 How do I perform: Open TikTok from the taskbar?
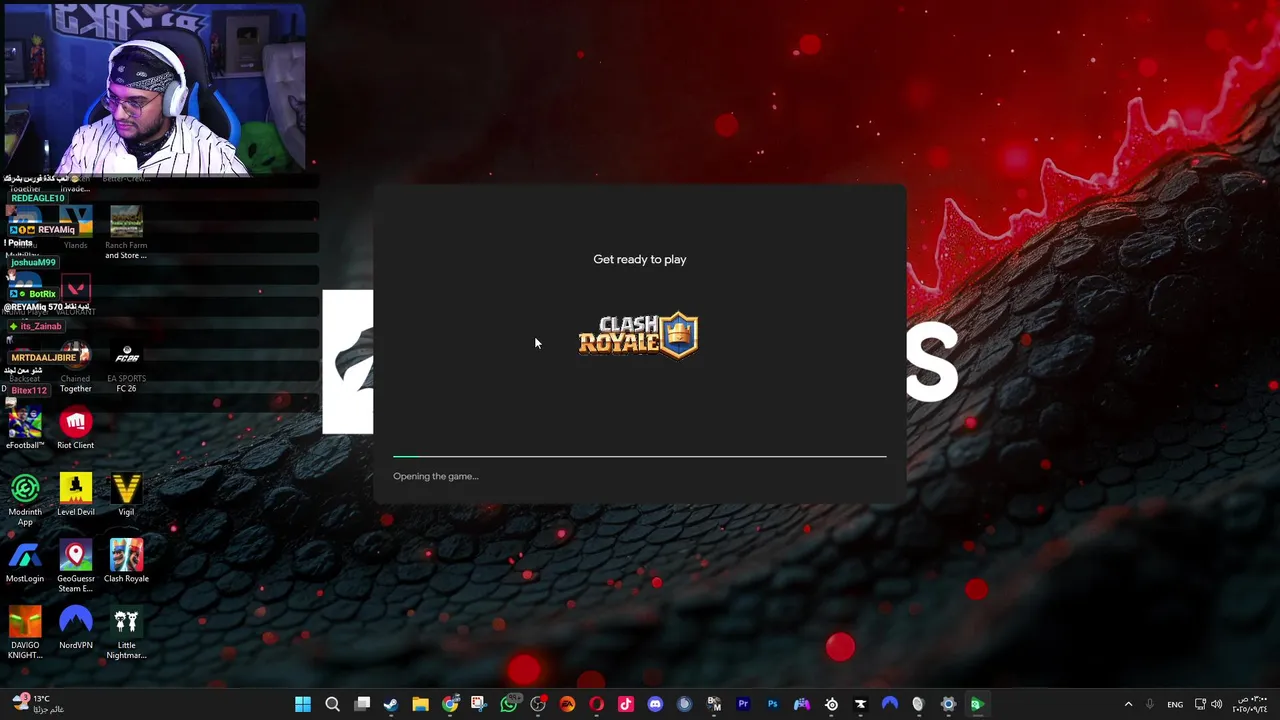[x=626, y=704]
